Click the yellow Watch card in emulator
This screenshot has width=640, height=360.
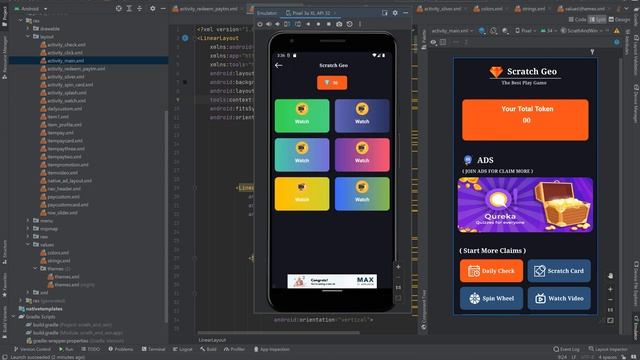click(x=302, y=194)
